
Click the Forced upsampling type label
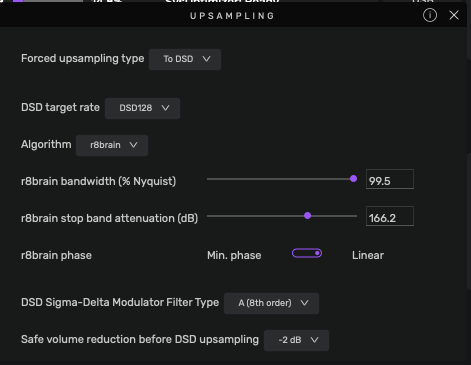tap(83, 59)
